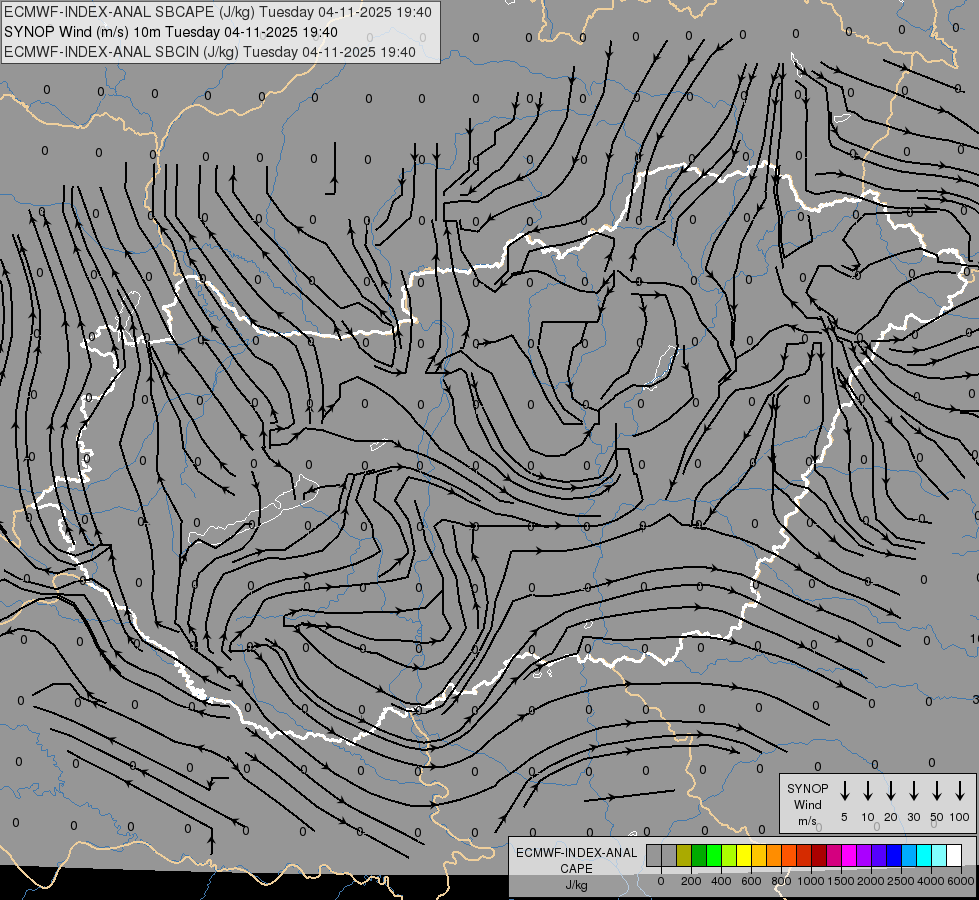The height and width of the screenshot is (900, 979).
Task: Click the wind arrow above the 5 label
Action: click(x=844, y=791)
